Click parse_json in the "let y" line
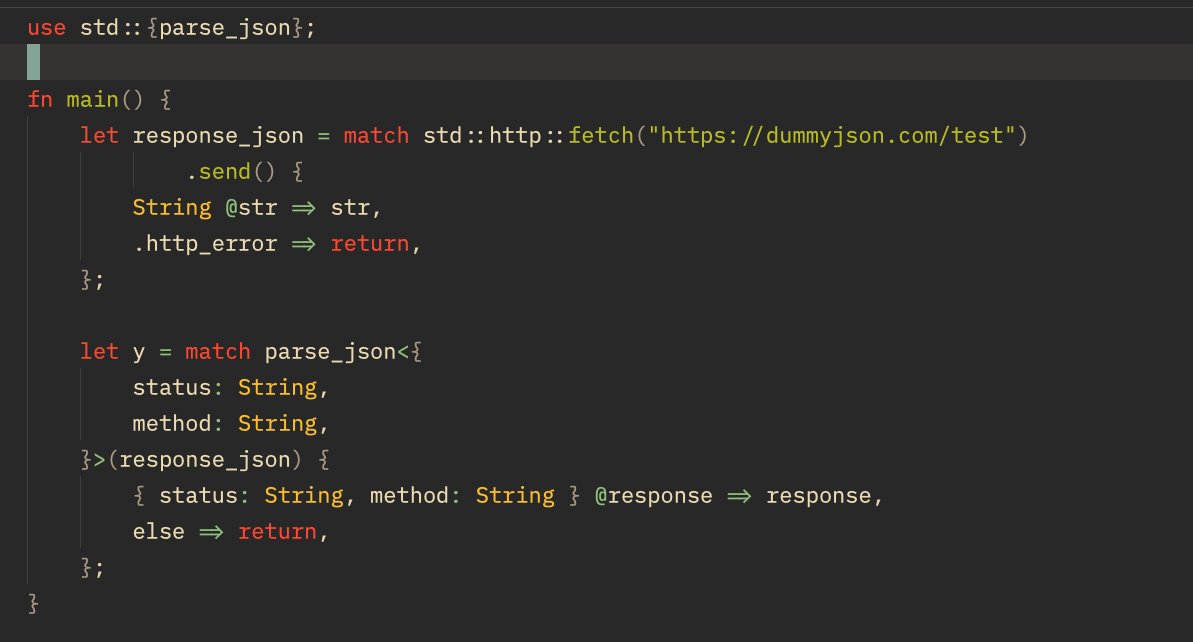Image resolution: width=1193 pixels, height=642 pixels. [331, 352]
